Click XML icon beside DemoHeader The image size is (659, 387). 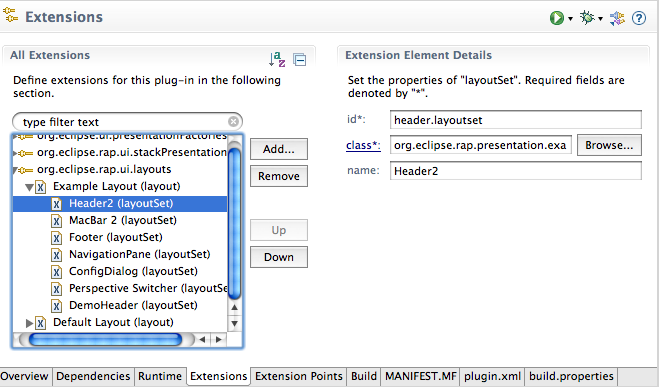[x=56, y=306]
